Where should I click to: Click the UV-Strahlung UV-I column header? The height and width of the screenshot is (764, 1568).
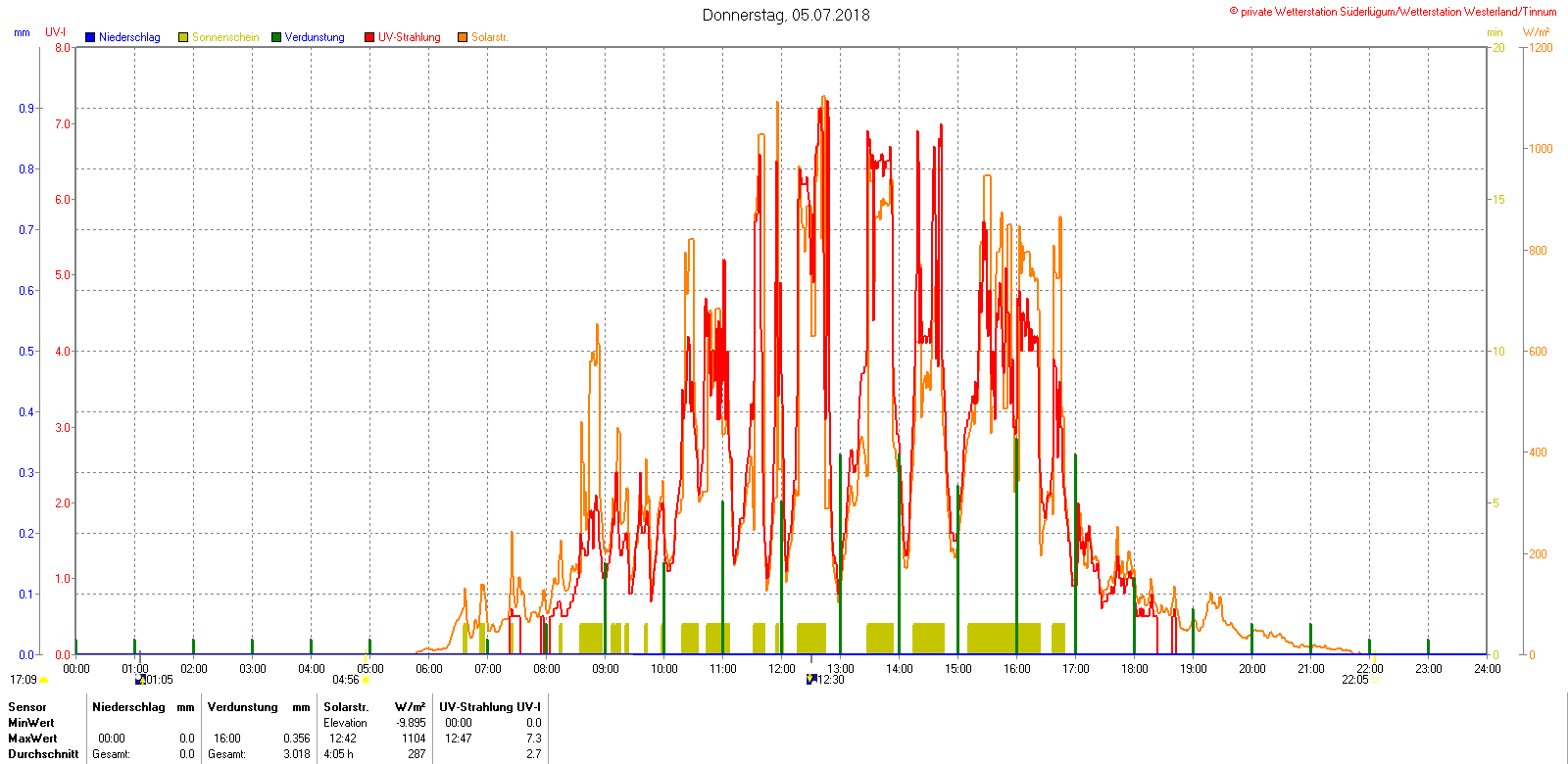click(490, 707)
